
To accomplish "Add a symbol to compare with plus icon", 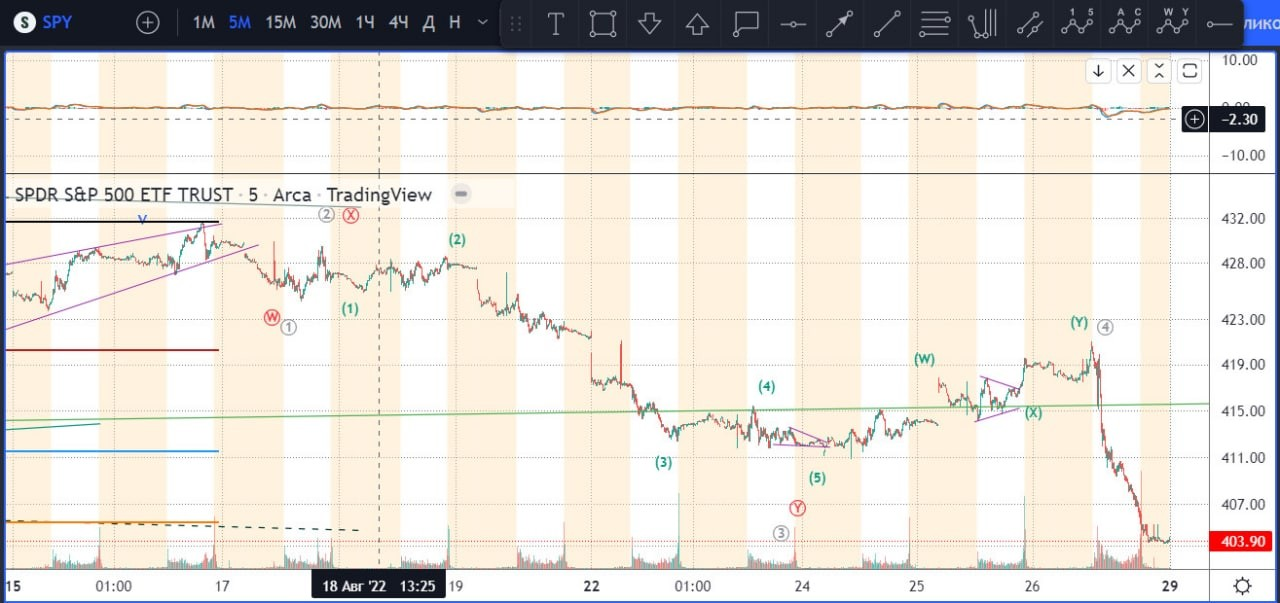I will point(147,22).
